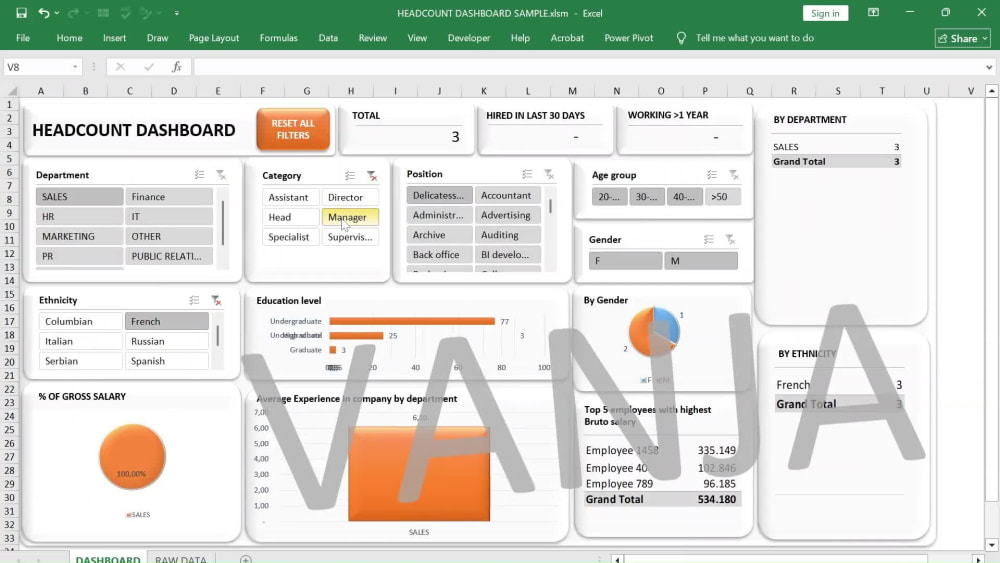Toggle multi-select on Gender slicer
The height and width of the screenshot is (563, 1000).
pos(709,239)
